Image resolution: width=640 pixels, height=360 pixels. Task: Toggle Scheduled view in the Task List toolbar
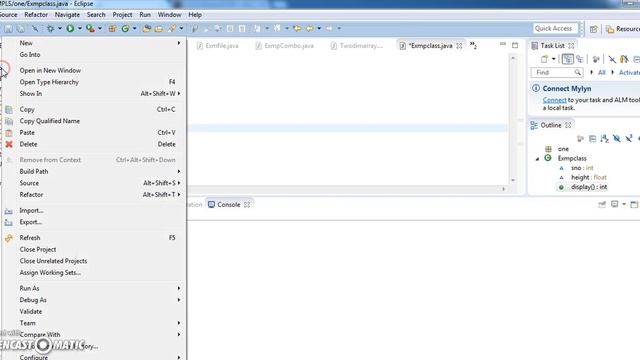tap(580, 59)
